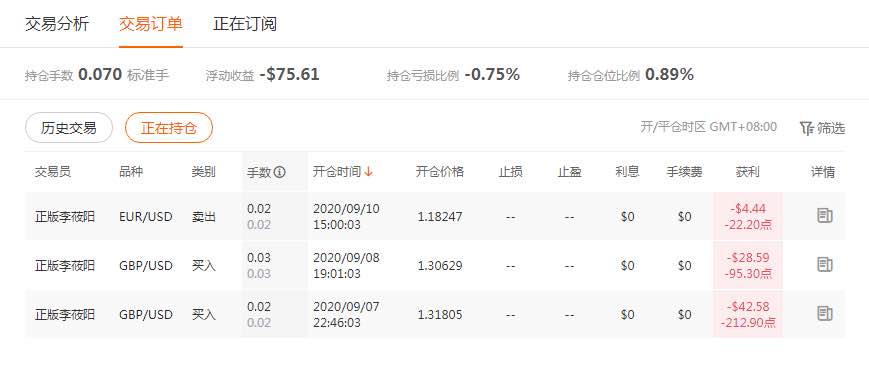The image size is (869, 388).
Task: Click the 止盈 column header
Action: (x=569, y=172)
